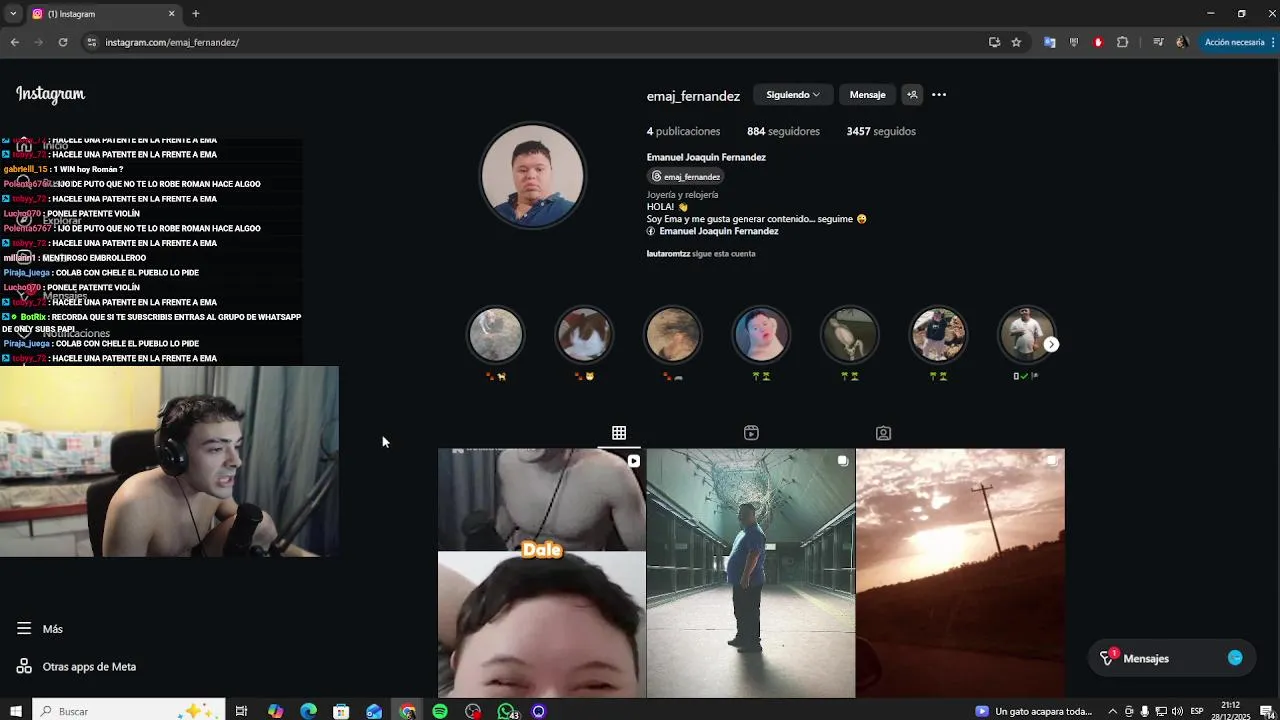Open the profile picture of emaj_fernandez
The width and height of the screenshot is (1280, 720).
click(x=532, y=176)
